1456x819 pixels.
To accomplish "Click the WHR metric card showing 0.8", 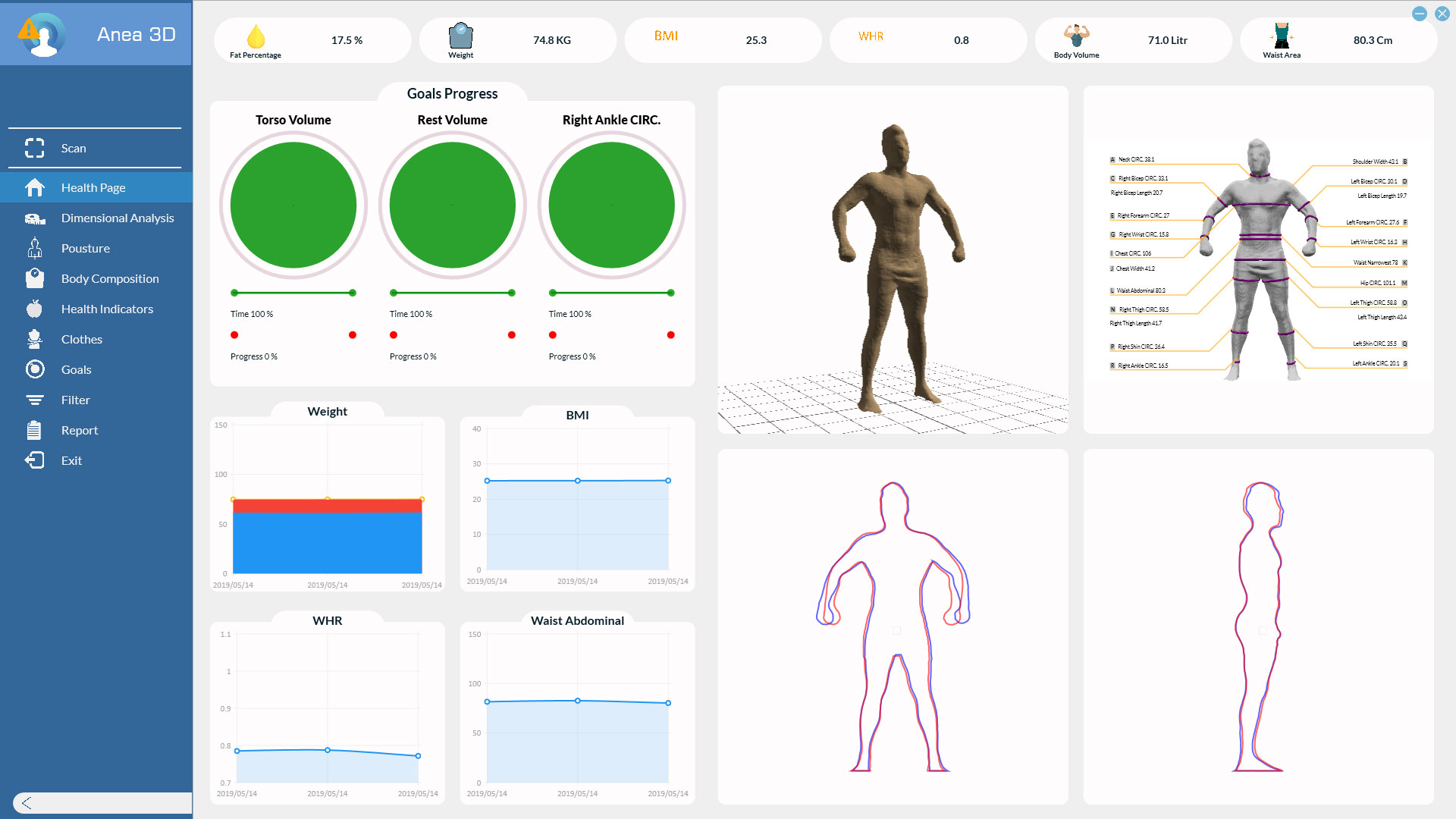I will (x=928, y=40).
